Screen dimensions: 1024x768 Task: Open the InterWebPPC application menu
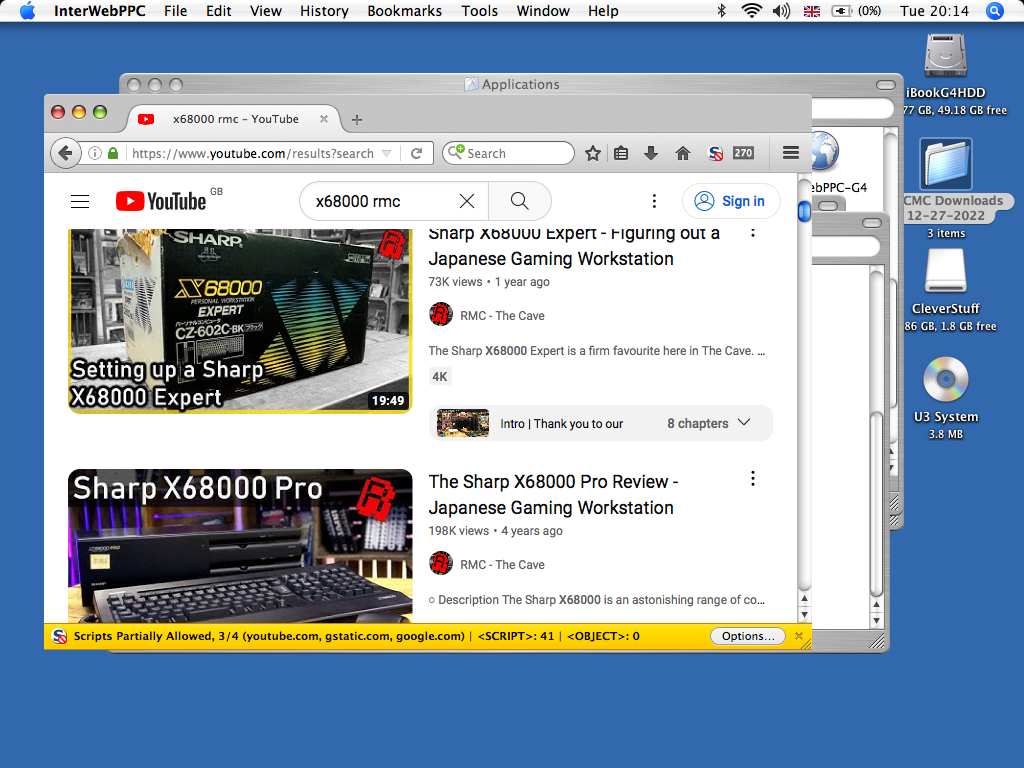pos(99,11)
